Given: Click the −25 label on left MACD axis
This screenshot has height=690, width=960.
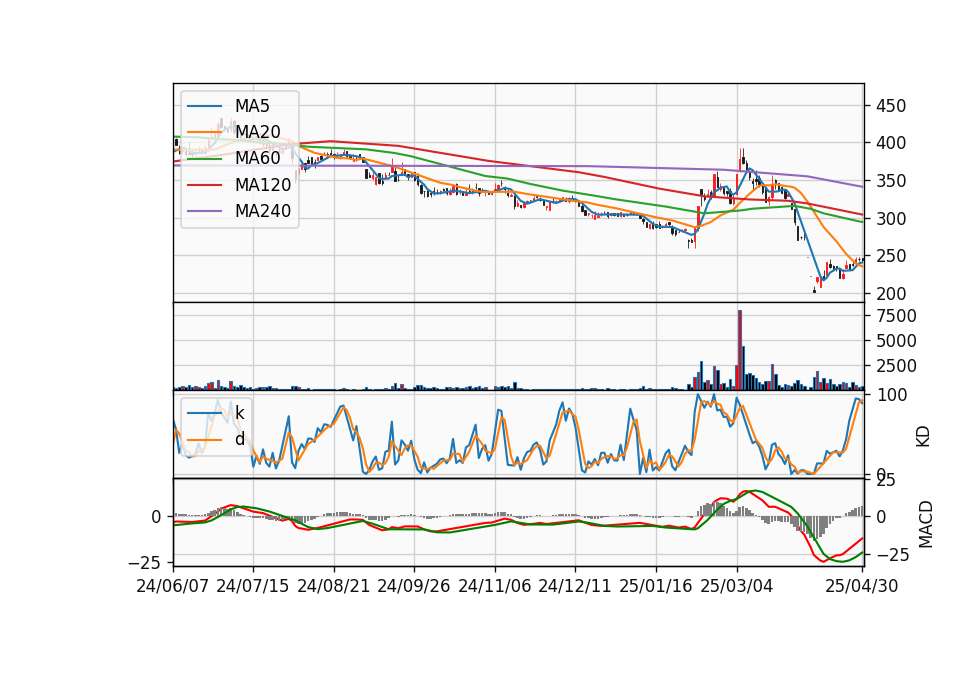Looking at the screenshot, I should (x=145, y=562).
